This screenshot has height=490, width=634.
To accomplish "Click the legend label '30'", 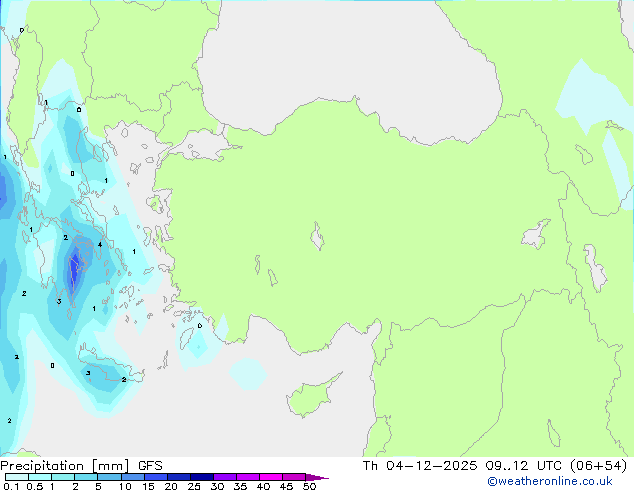I will (217, 486).
